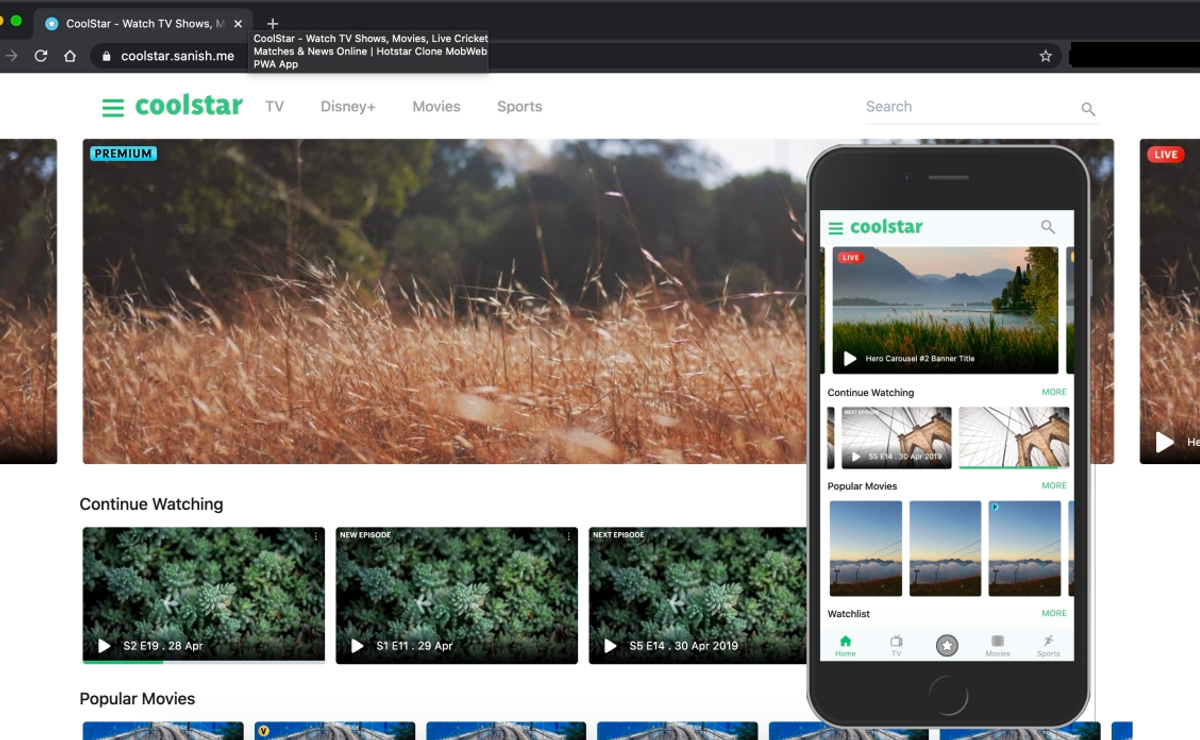Screen dimensions: 1200x740
Task: Click the 'Watchlist' heading on phone
Action: tap(849, 614)
